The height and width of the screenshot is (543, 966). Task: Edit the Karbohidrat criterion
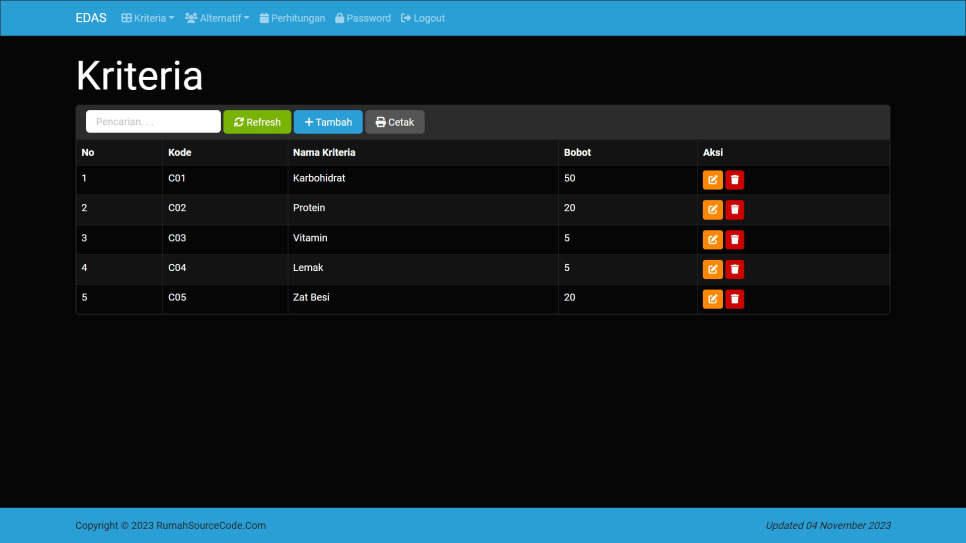(x=712, y=180)
